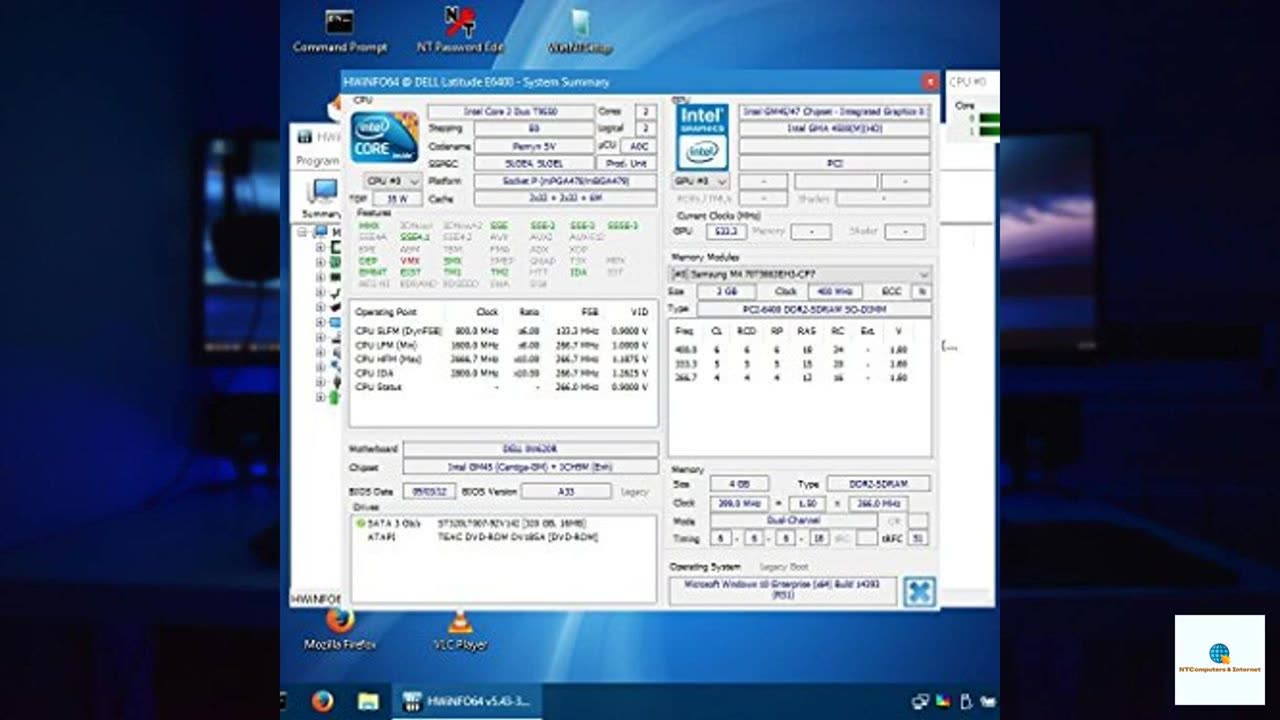The width and height of the screenshot is (1280, 720).
Task: Open the system tray network icon
Action: click(x=921, y=701)
